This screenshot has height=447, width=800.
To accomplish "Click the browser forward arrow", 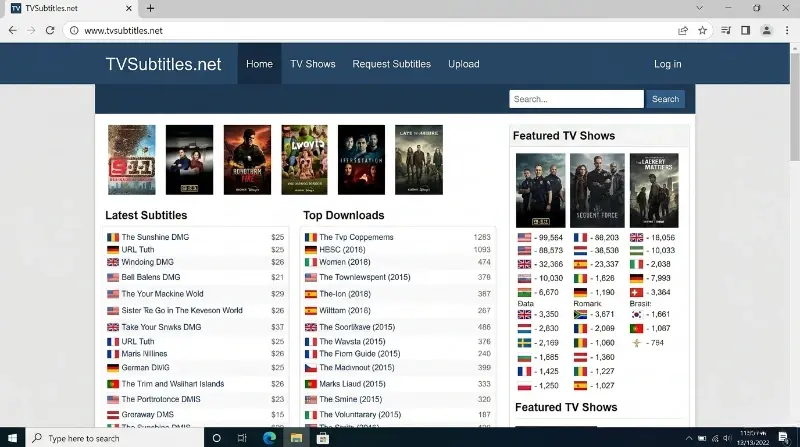I will click(31, 31).
